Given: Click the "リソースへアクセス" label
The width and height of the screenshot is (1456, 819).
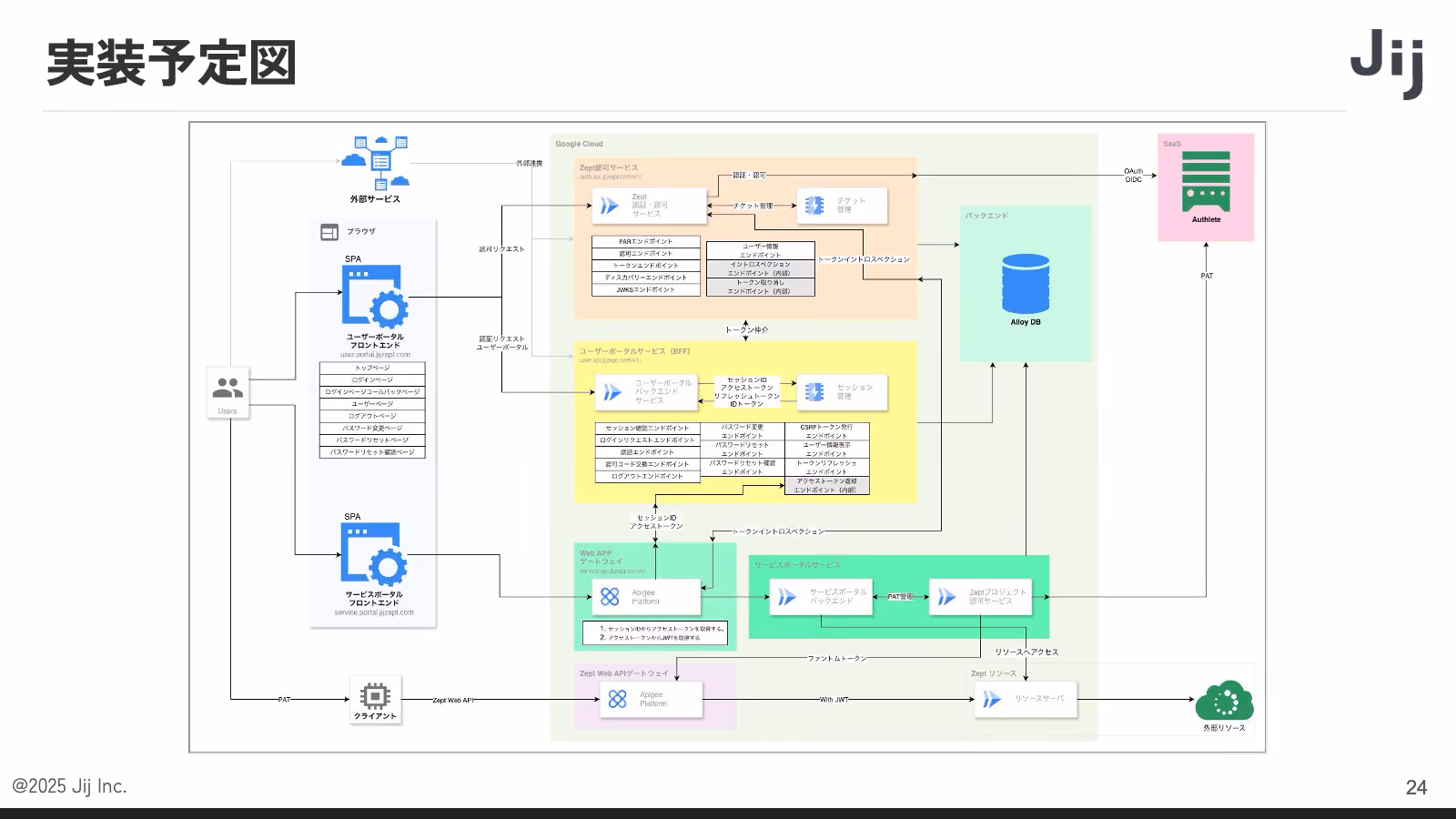Looking at the screenshot, I should [1026, 652].
